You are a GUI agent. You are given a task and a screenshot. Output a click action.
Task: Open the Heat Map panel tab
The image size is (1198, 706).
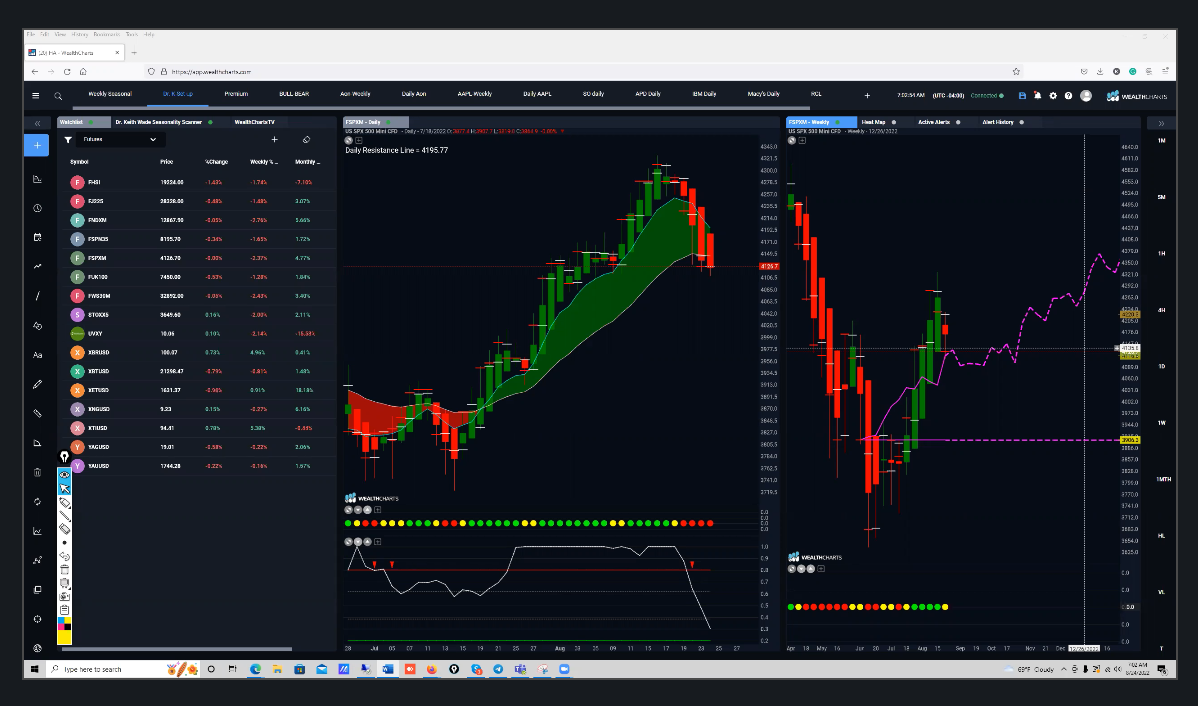(873, 122)
